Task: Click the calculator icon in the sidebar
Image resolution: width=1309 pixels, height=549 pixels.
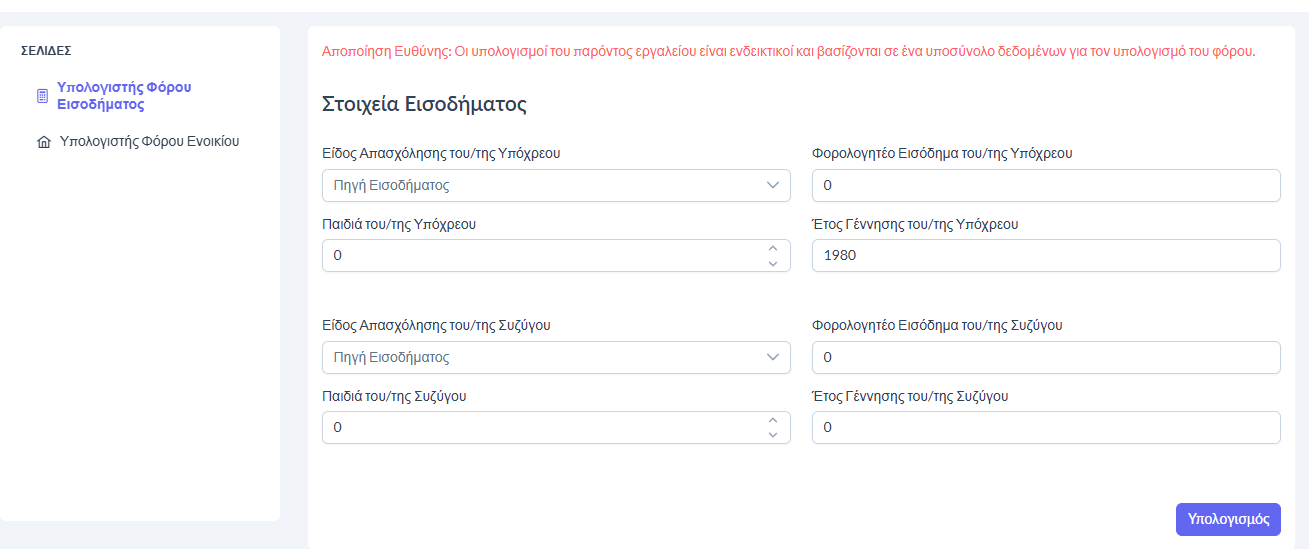Action: point(42,96)
